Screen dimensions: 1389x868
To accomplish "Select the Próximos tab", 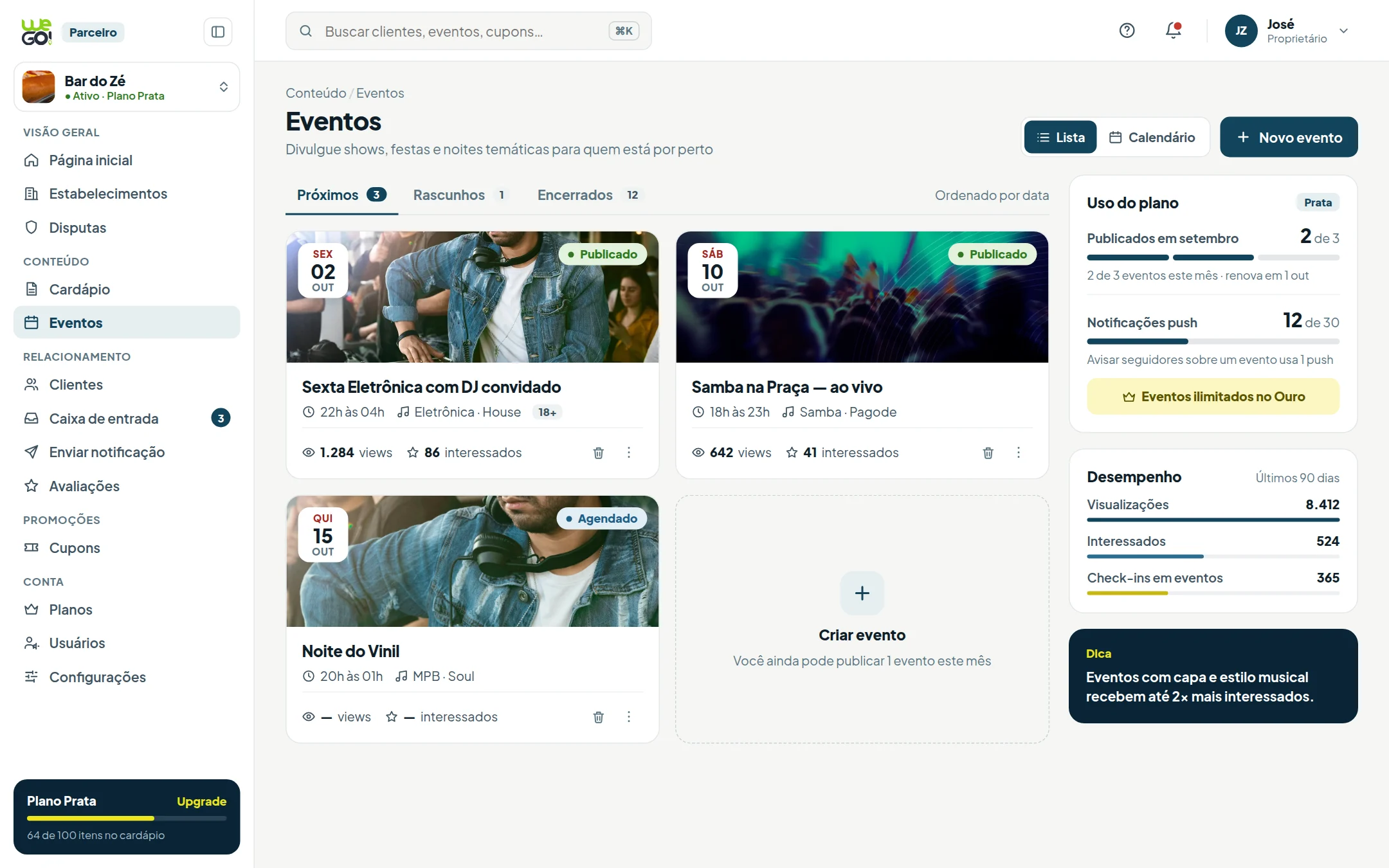I will 341,195.
